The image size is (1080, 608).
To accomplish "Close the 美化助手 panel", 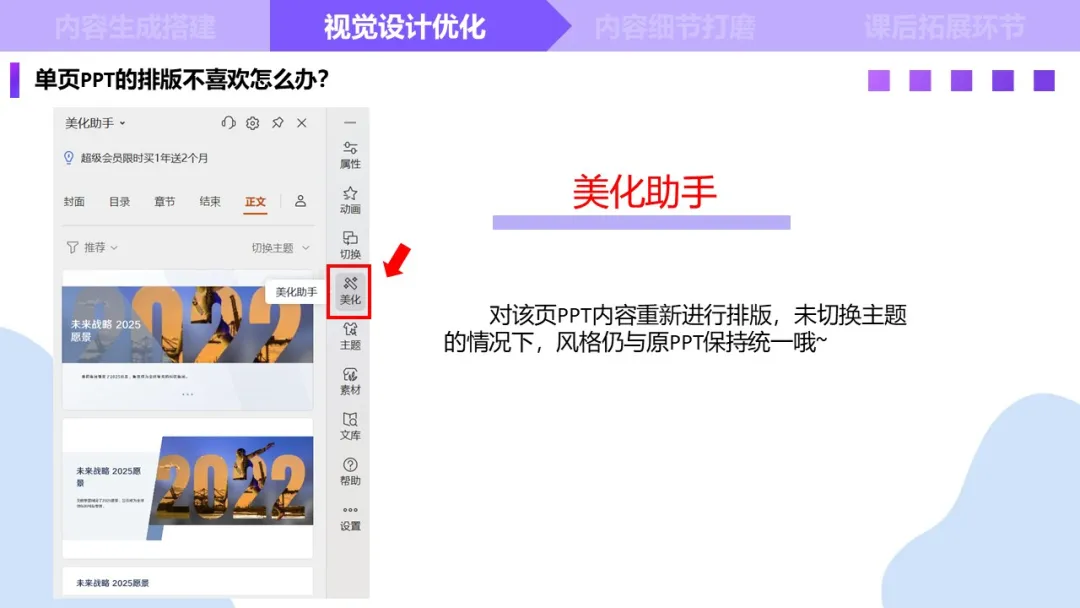I will pyautogui.click(x=302, y=123).
